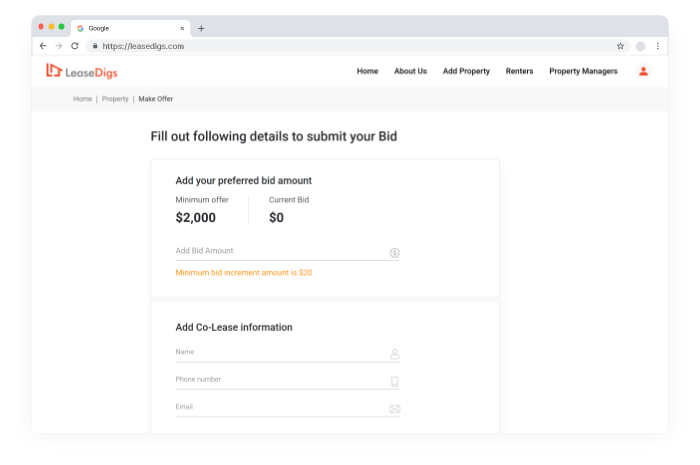Focus the Add Bid Amount field

pos(280,251)
